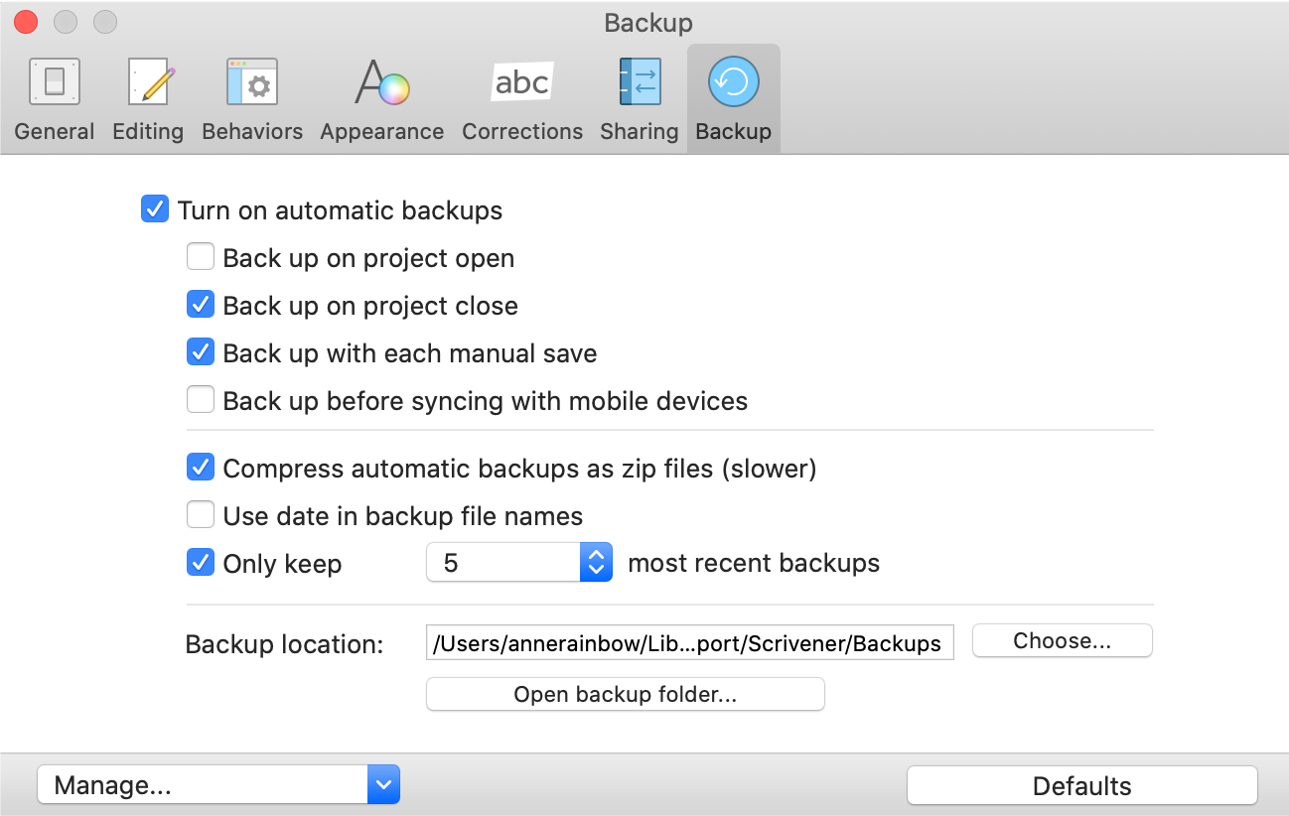Open the Sharing preferences icon
This screenshot has height=816, width=1289.
tap(639, 82)
